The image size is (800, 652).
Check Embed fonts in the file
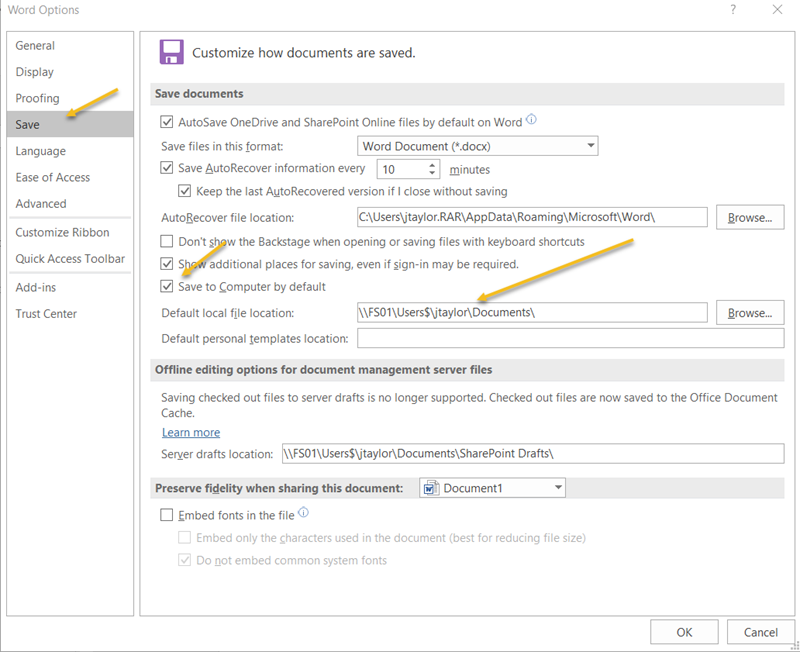point(167,515)
